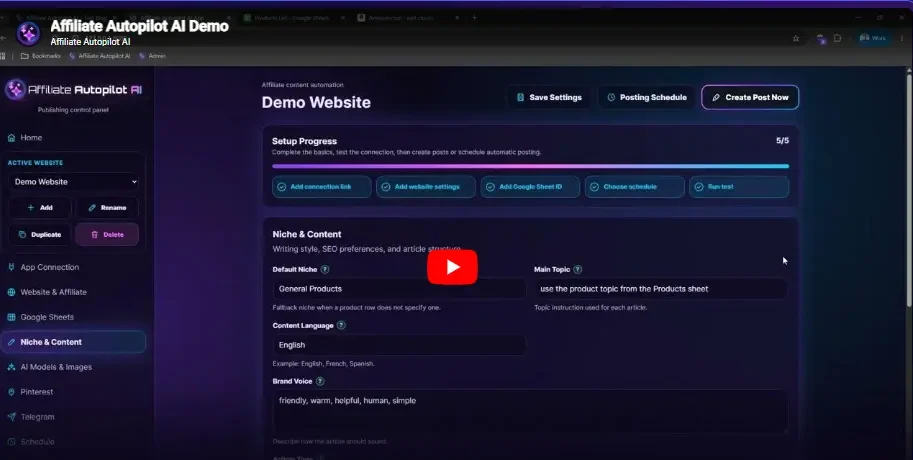
Task: Click the Rename pencil icon
Action: point(91,207)
